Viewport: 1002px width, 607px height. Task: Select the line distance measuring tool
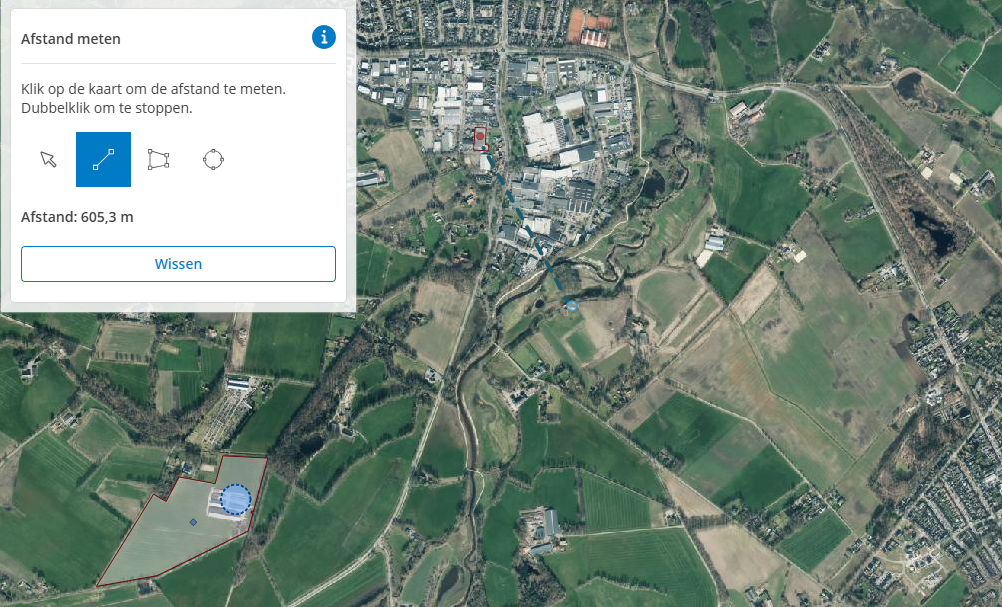(104, 159)
